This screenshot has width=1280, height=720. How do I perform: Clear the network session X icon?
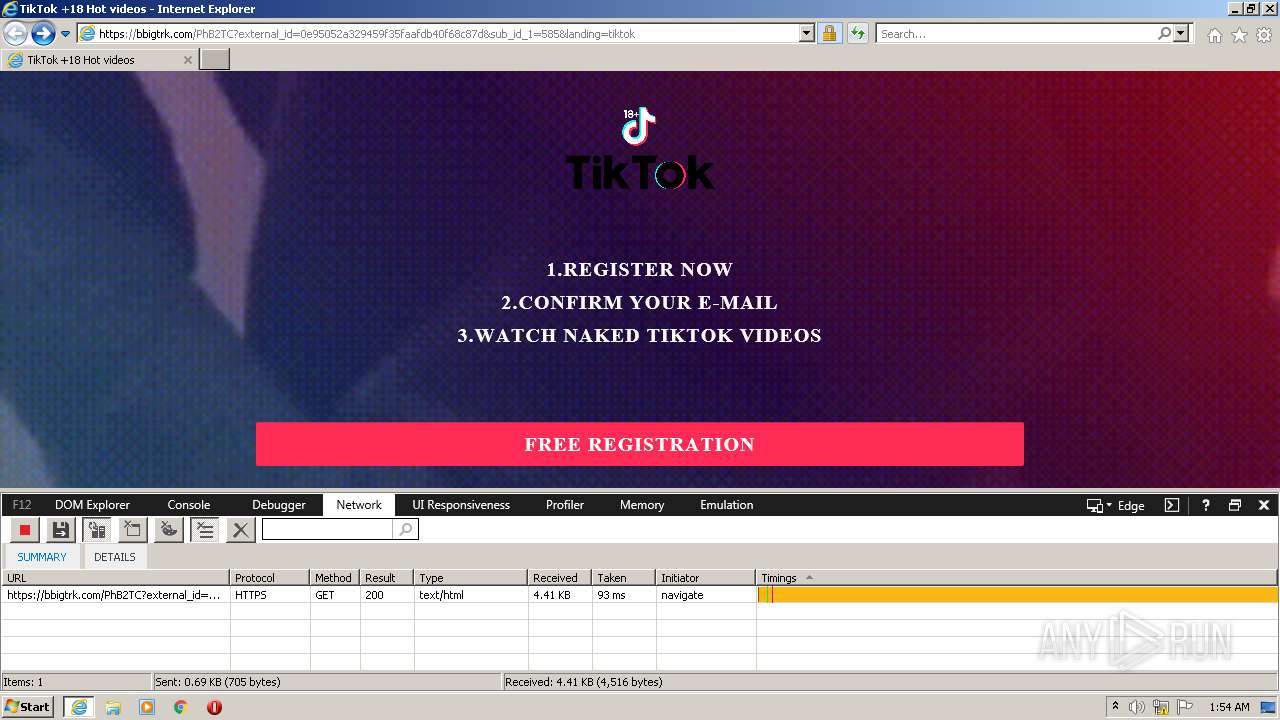pos(241,530)
